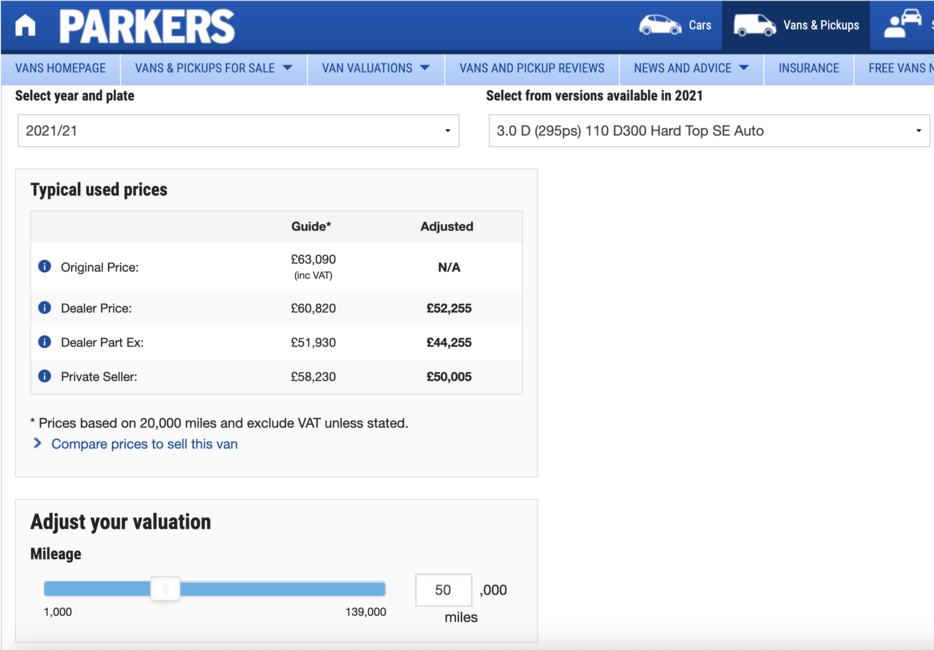
Task: Select the car icon in the header
Action: point(660,25)
